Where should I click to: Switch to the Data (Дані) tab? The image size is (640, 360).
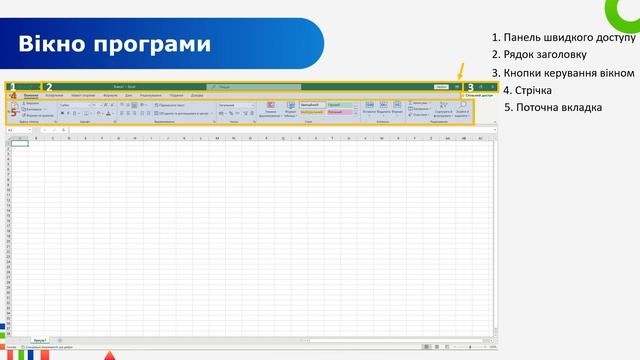coord(129,96)
